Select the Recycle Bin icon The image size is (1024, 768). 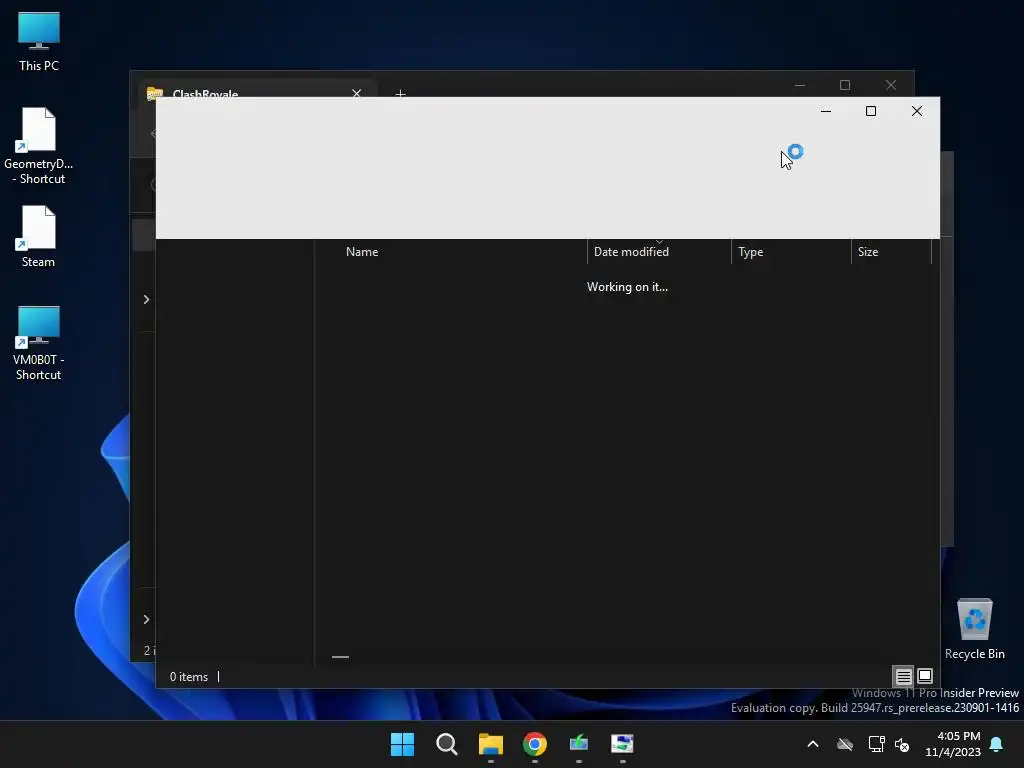(974, 629)
